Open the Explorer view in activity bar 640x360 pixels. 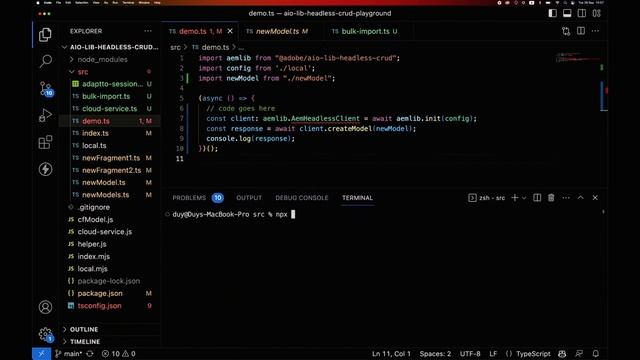coord(45,35)
